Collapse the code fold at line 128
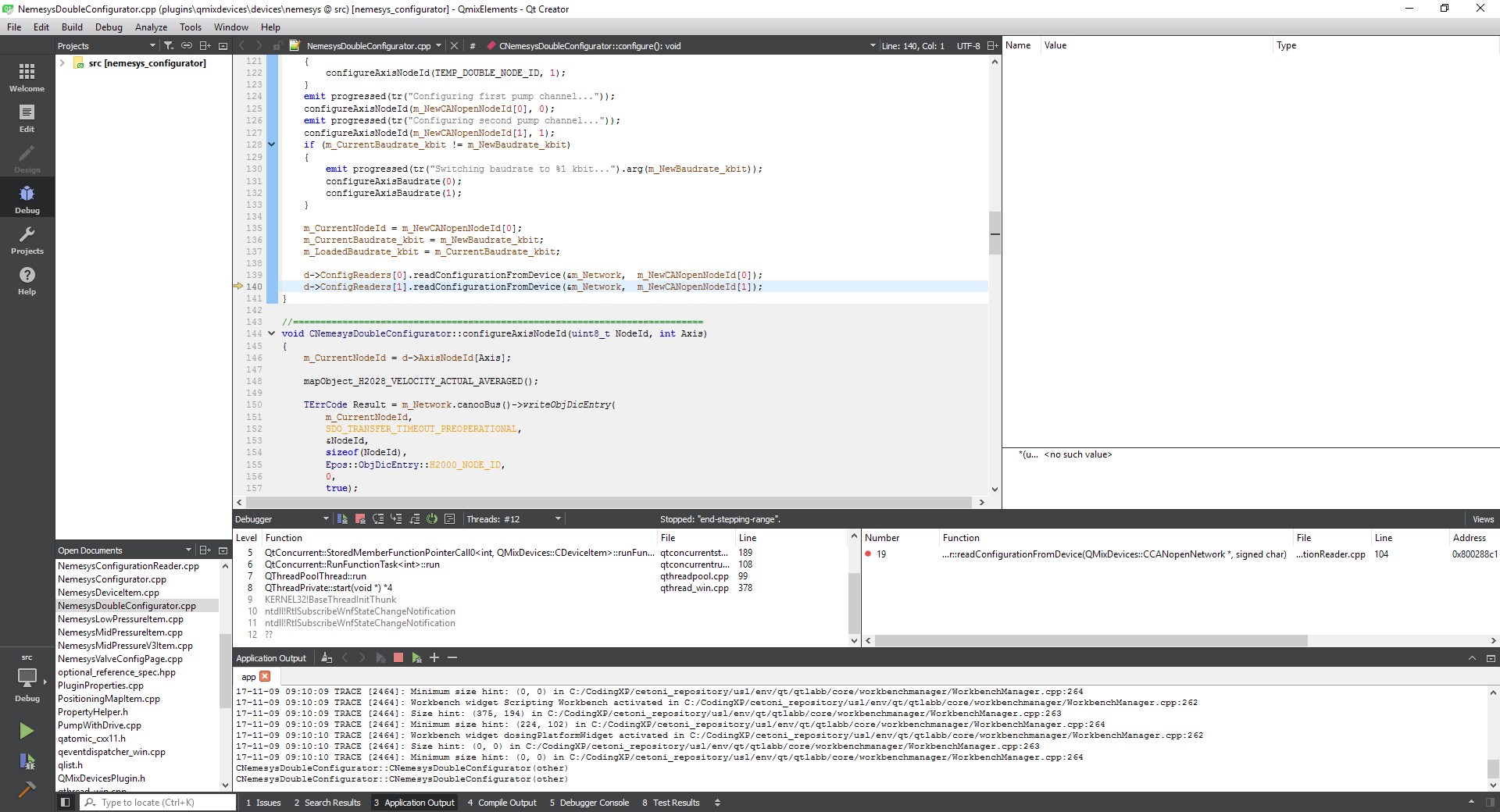This screenshot has height=812, width=1500. click(272, 144)
